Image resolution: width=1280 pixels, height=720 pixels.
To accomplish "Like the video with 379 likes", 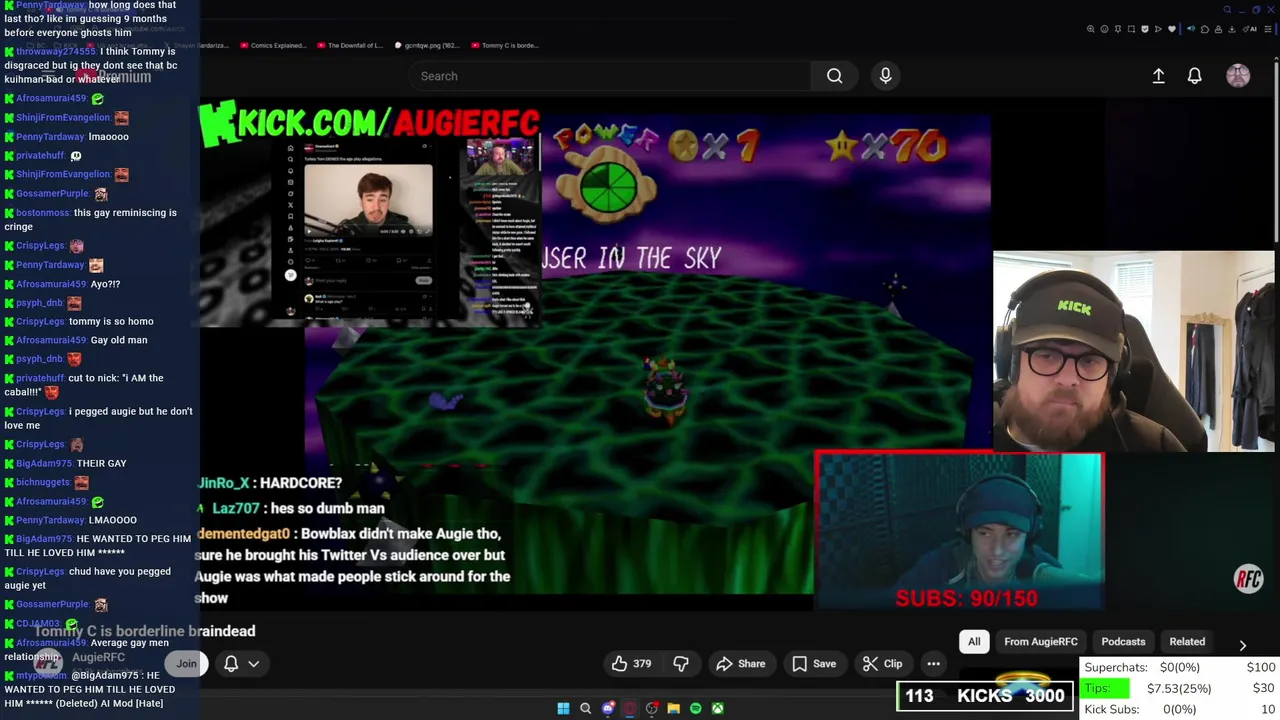I will (x=631, y=664).
